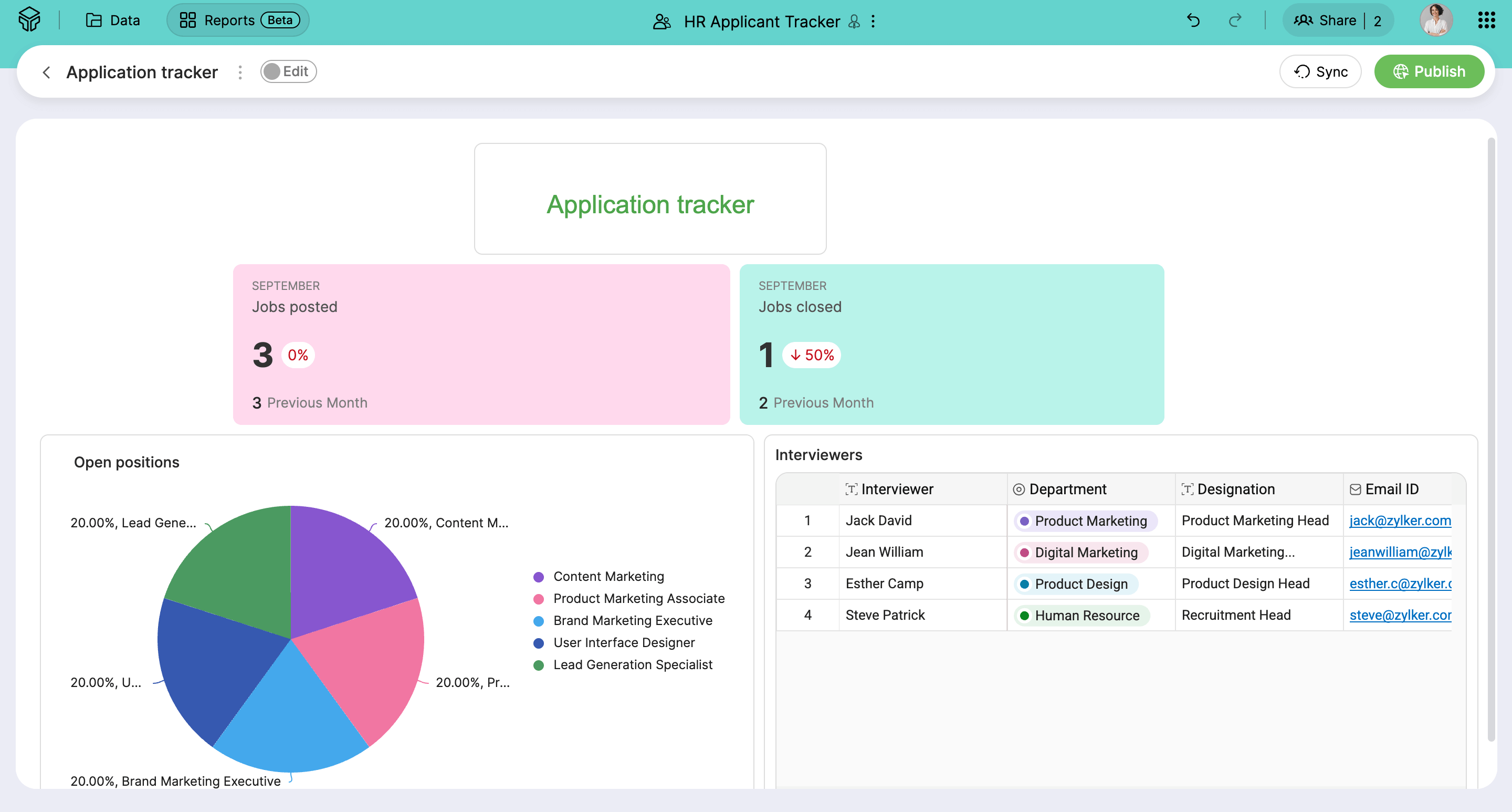This screenshot has height=812, width=1512.
Task: Click the Department column header
Action: pyautogui.click(x=1067, y=489)
